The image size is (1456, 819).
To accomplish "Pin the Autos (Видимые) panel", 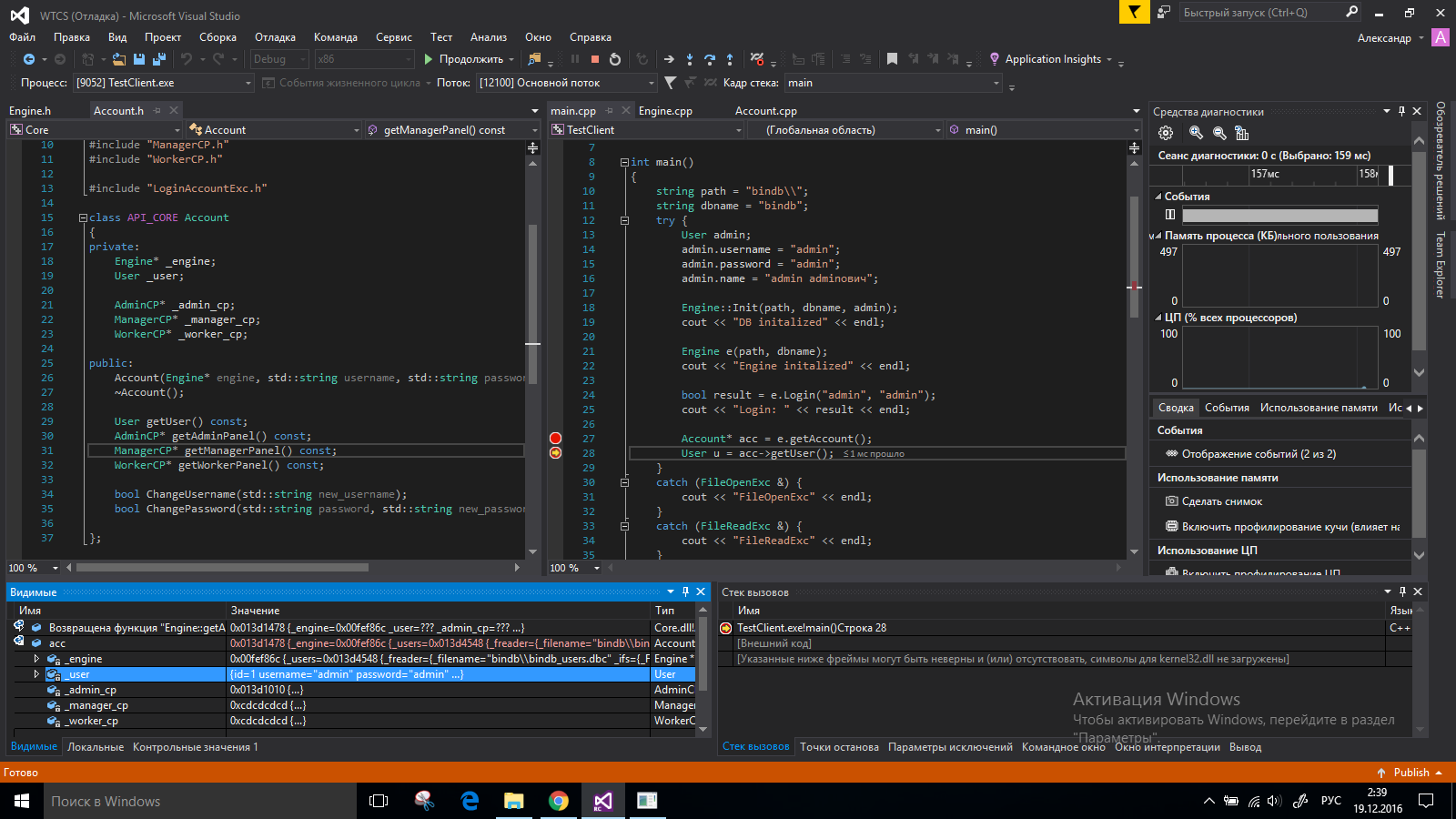I will pyautogui.click(x=686, y=591).
